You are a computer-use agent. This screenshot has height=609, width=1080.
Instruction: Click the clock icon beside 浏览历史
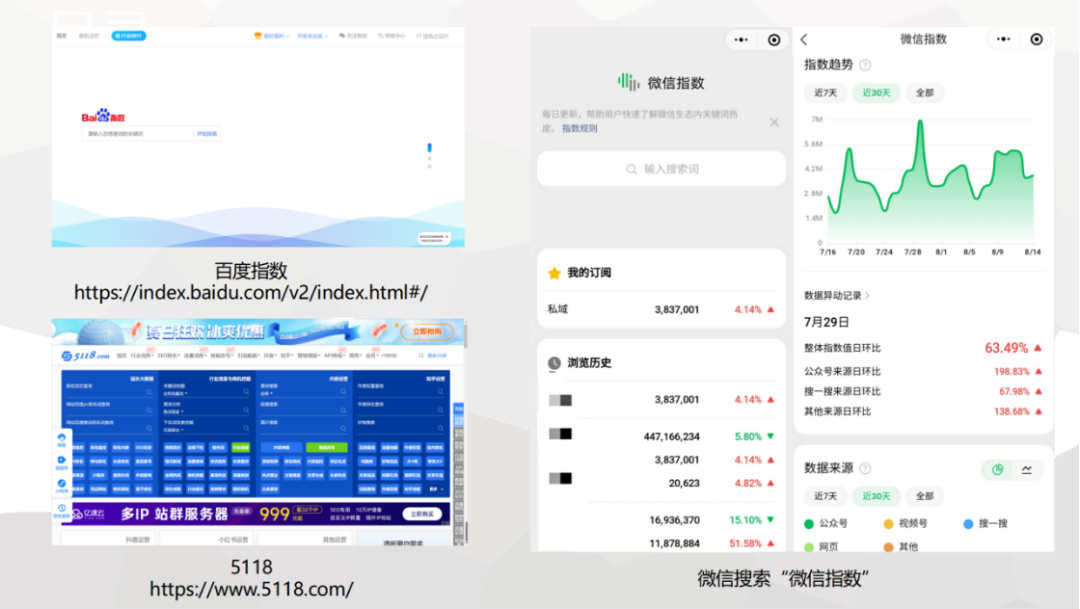tap(554, 363)
